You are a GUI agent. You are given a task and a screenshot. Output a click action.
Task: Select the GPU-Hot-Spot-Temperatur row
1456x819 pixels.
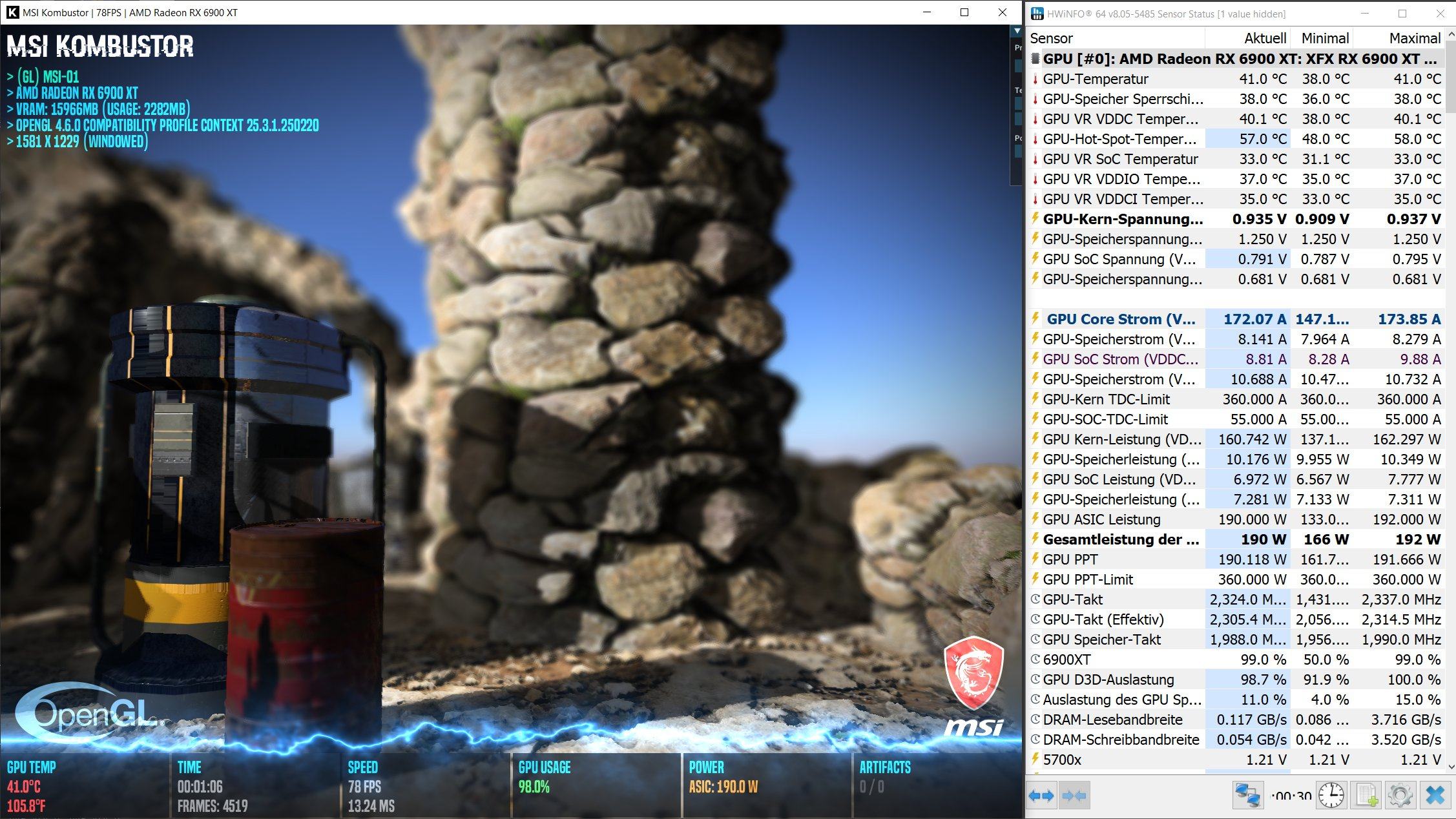click(x=1119, y=139)
